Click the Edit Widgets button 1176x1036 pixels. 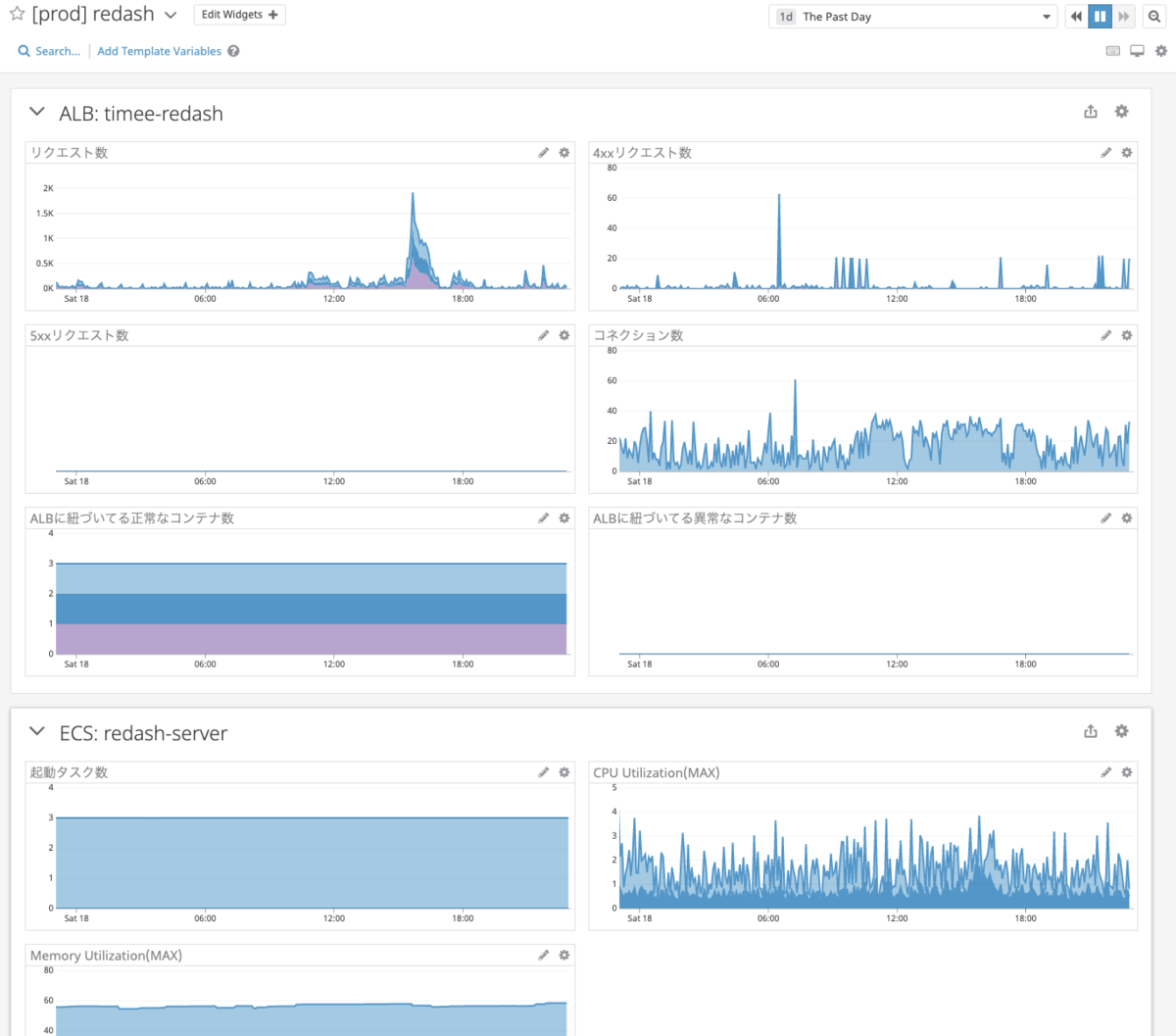pos(239,15)
